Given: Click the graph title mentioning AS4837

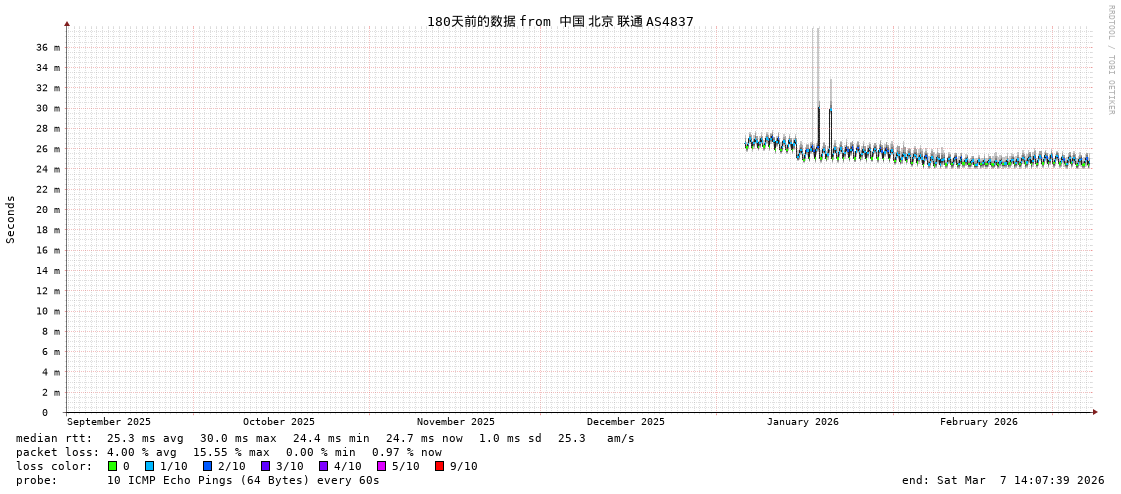Looking at the screenshot, I should [x=560, y=21].
